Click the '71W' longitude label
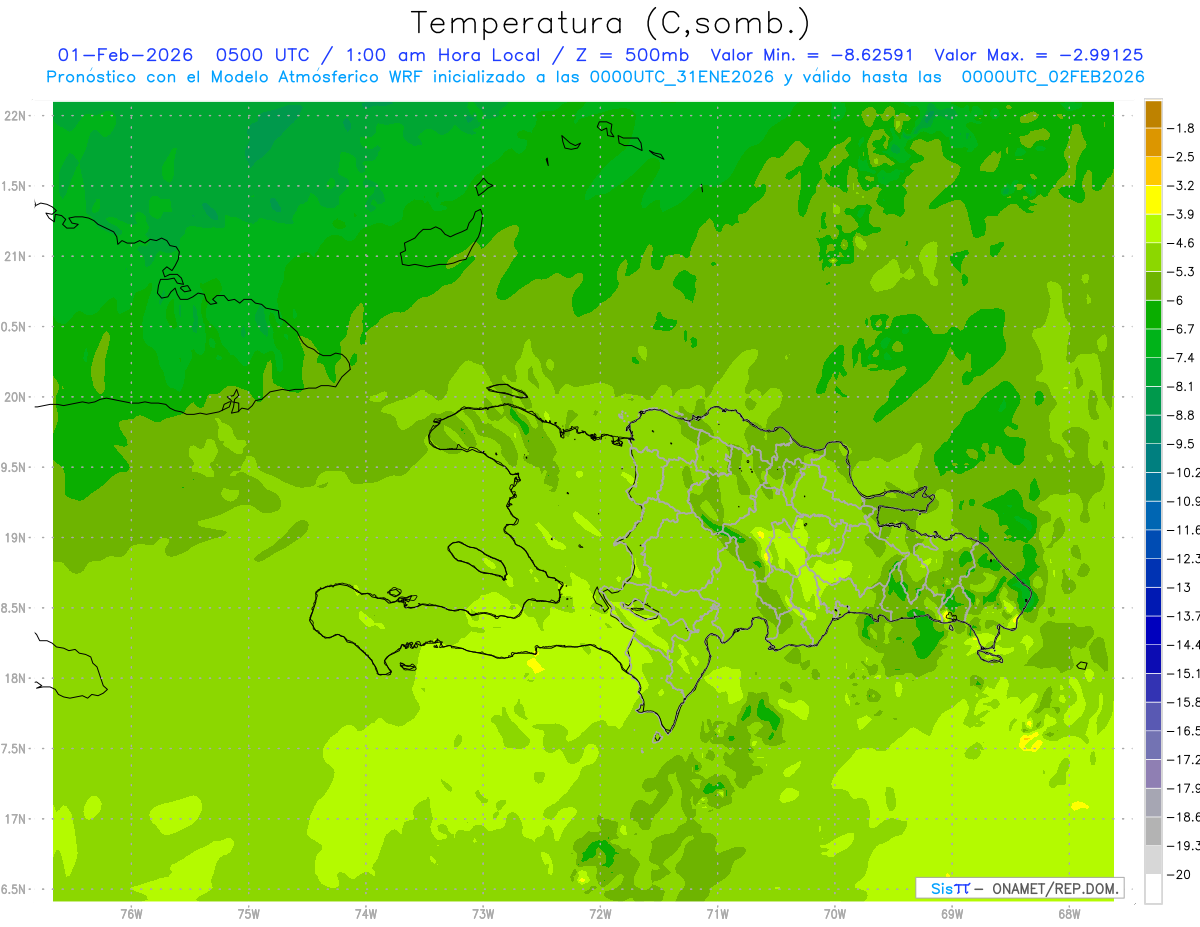The image size is (1200, 927). 717,913
